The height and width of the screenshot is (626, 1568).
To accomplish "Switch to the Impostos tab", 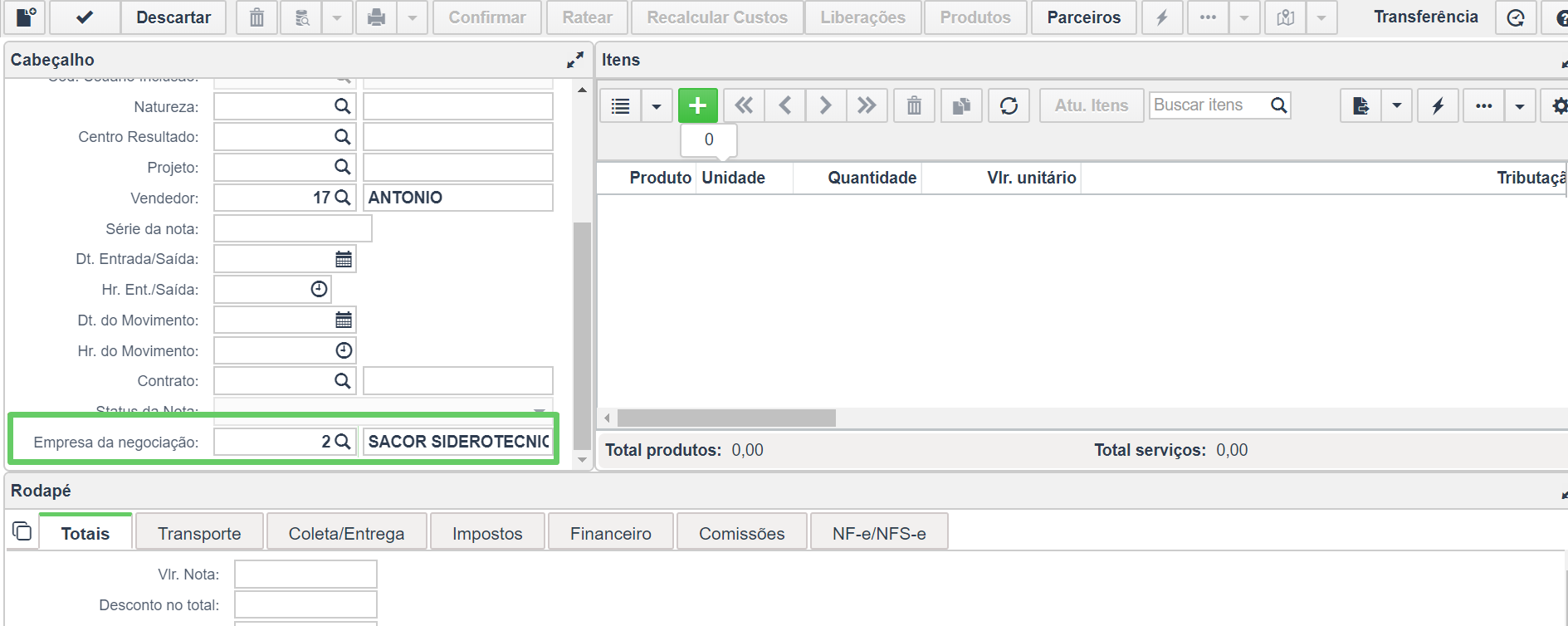I will [x=487, y=533].
